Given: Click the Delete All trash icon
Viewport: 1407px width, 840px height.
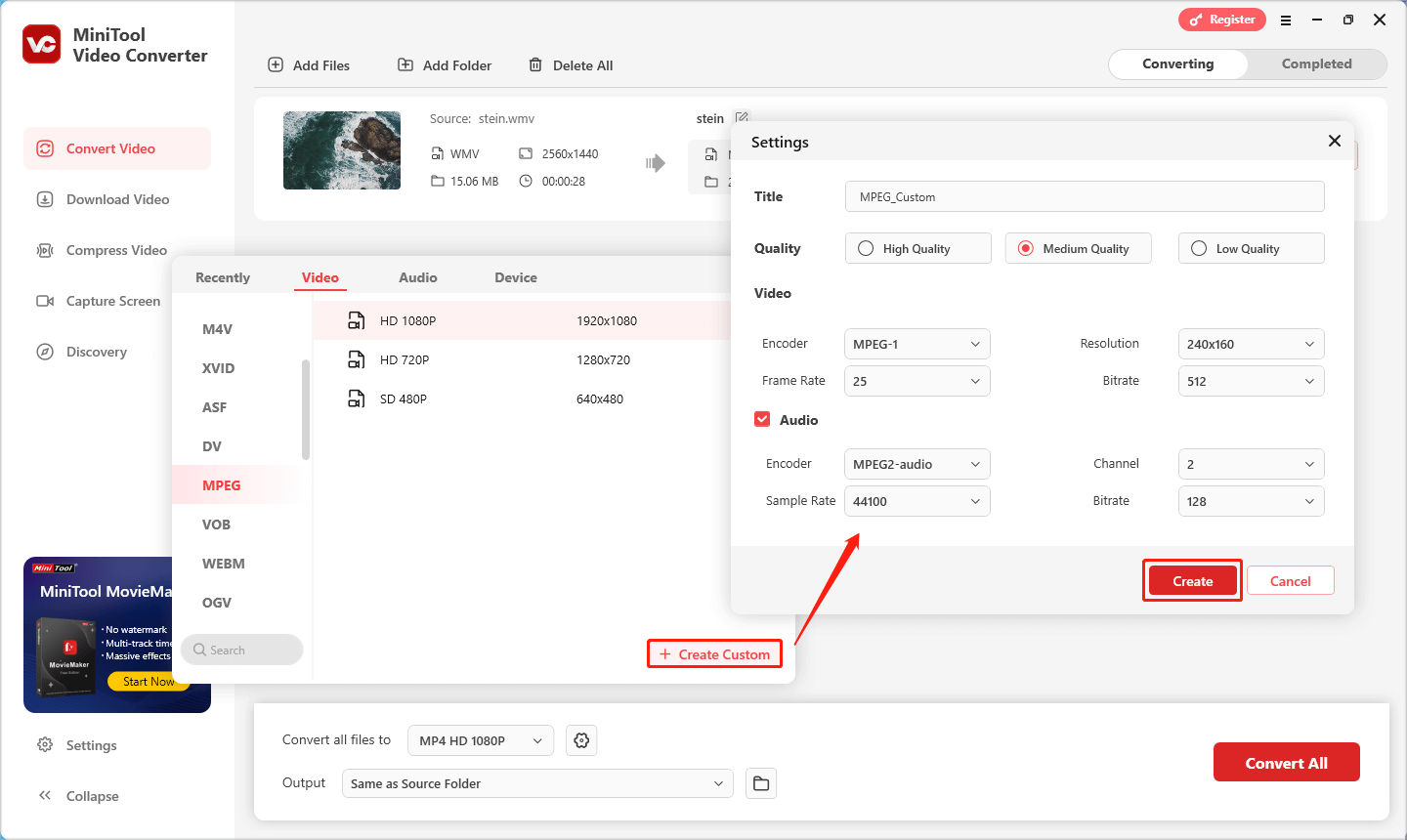Looking at the screenshot, I should (x=535, y=64).
